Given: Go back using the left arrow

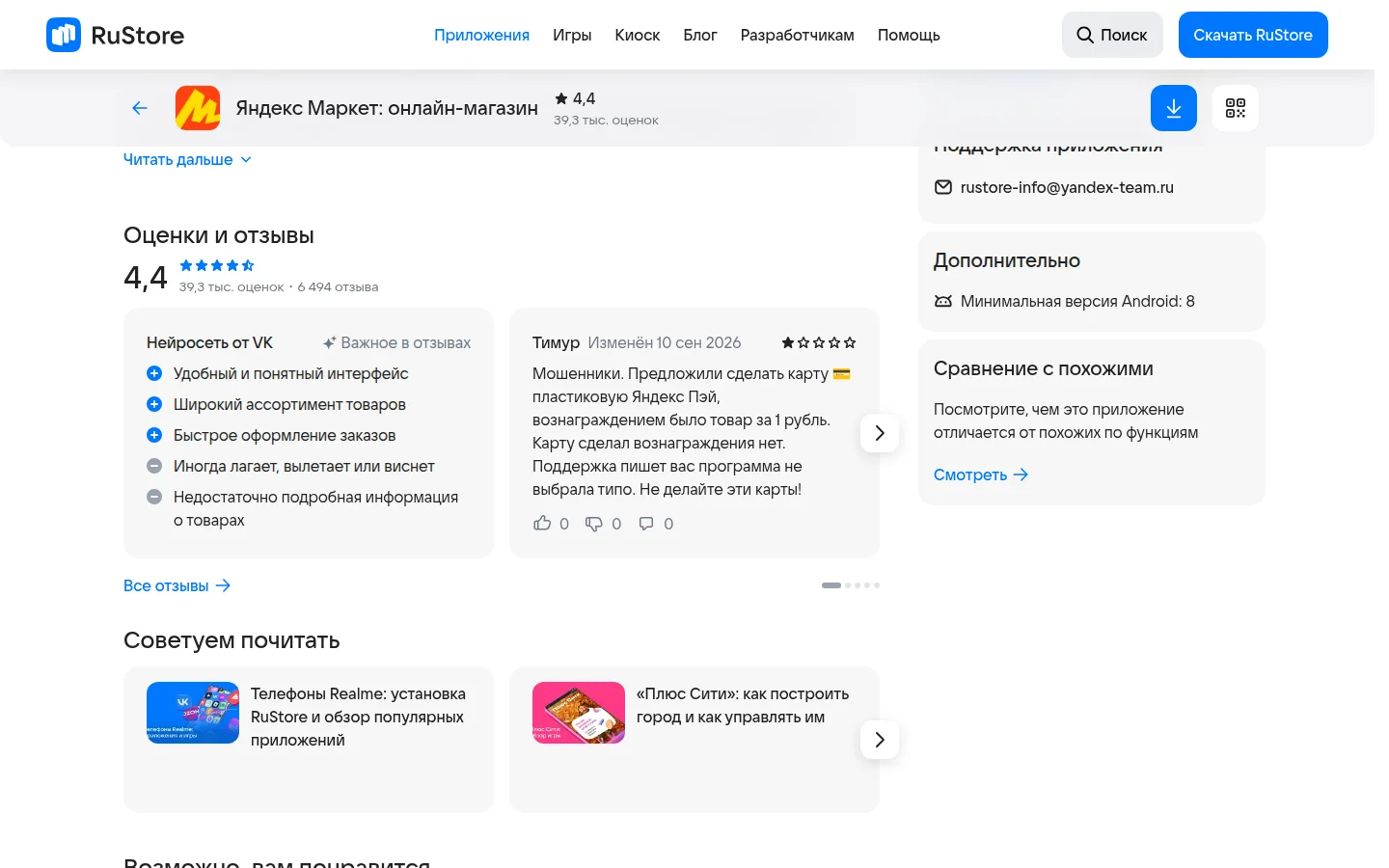Looking at the screenshot, I should tap(140, 108).
